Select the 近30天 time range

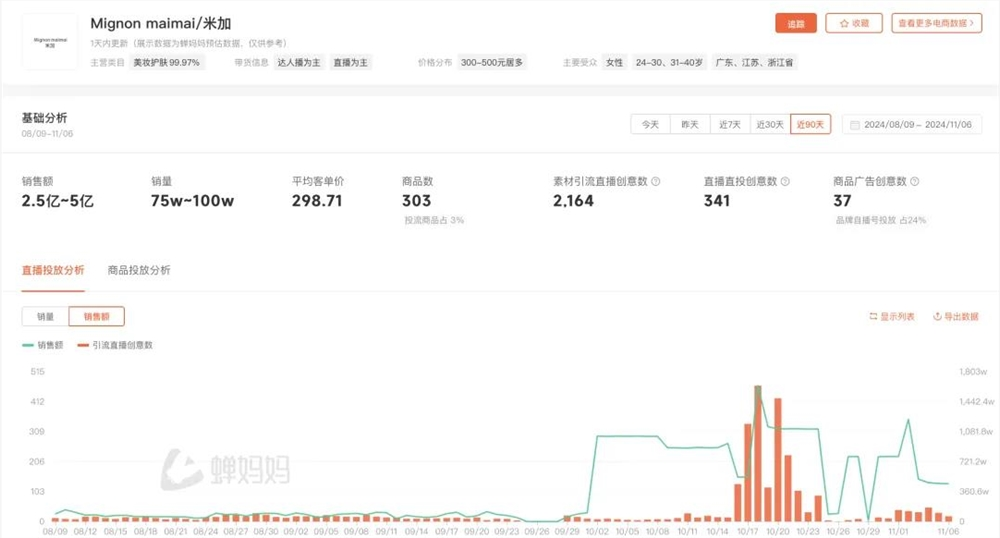click(770, 124)
